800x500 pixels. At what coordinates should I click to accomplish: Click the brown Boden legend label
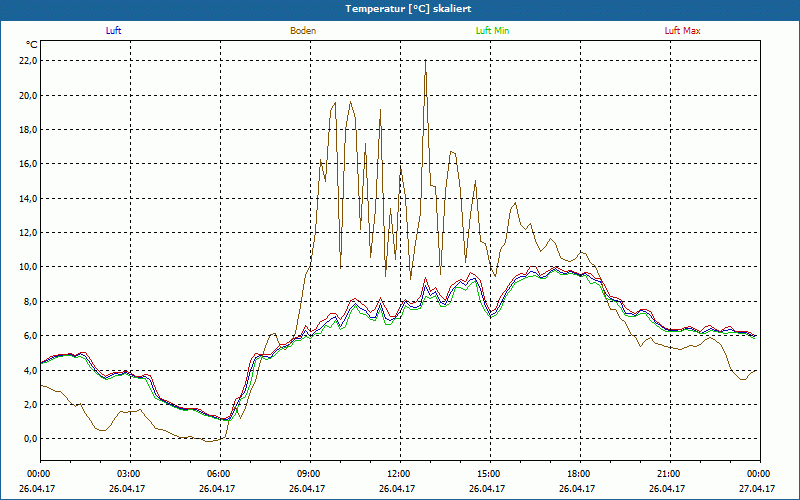pyautogui.click(x=303, y=31)
